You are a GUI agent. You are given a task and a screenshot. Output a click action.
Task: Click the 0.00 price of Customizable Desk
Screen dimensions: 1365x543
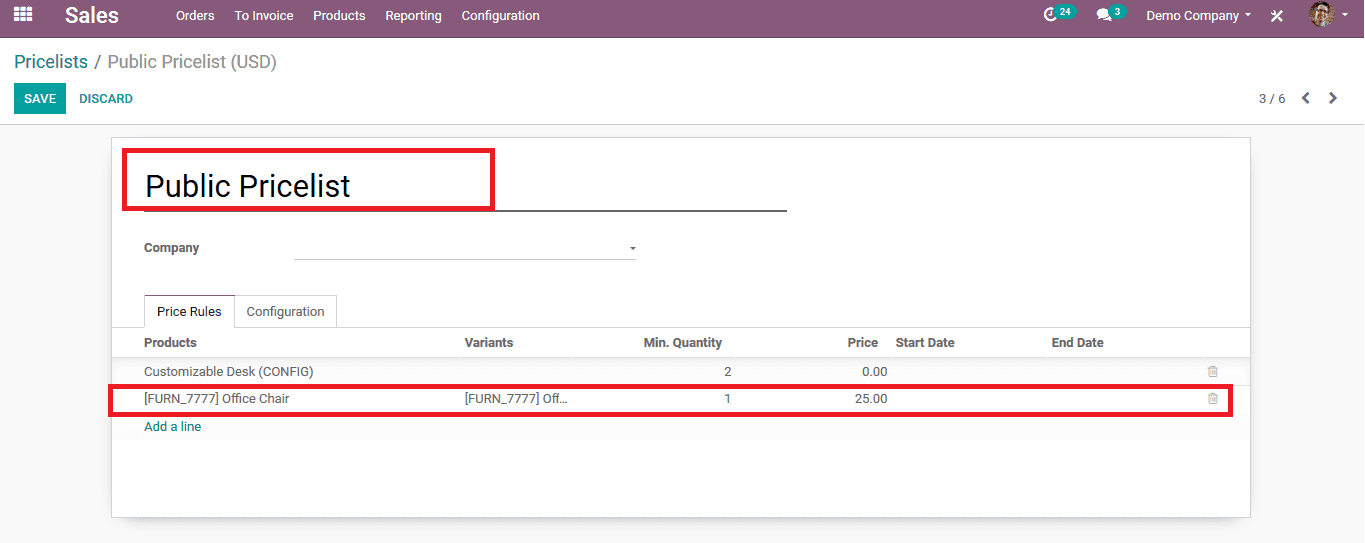[x=874, y=371]
